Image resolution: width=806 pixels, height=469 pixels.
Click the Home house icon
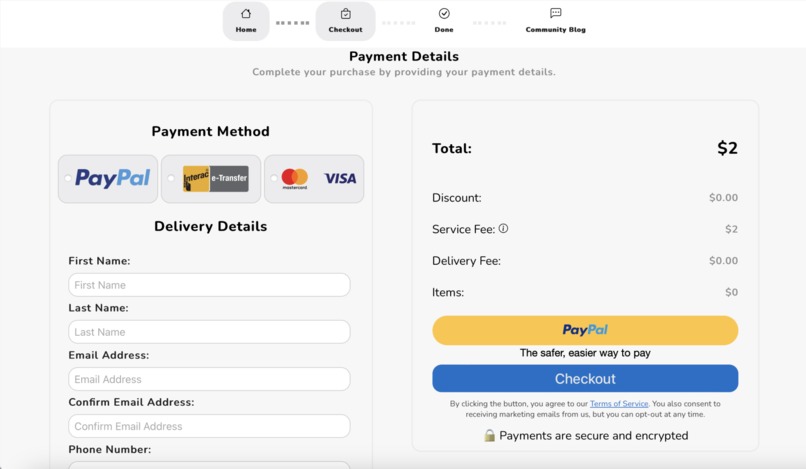pyautogui.click(x=246, y=14)
